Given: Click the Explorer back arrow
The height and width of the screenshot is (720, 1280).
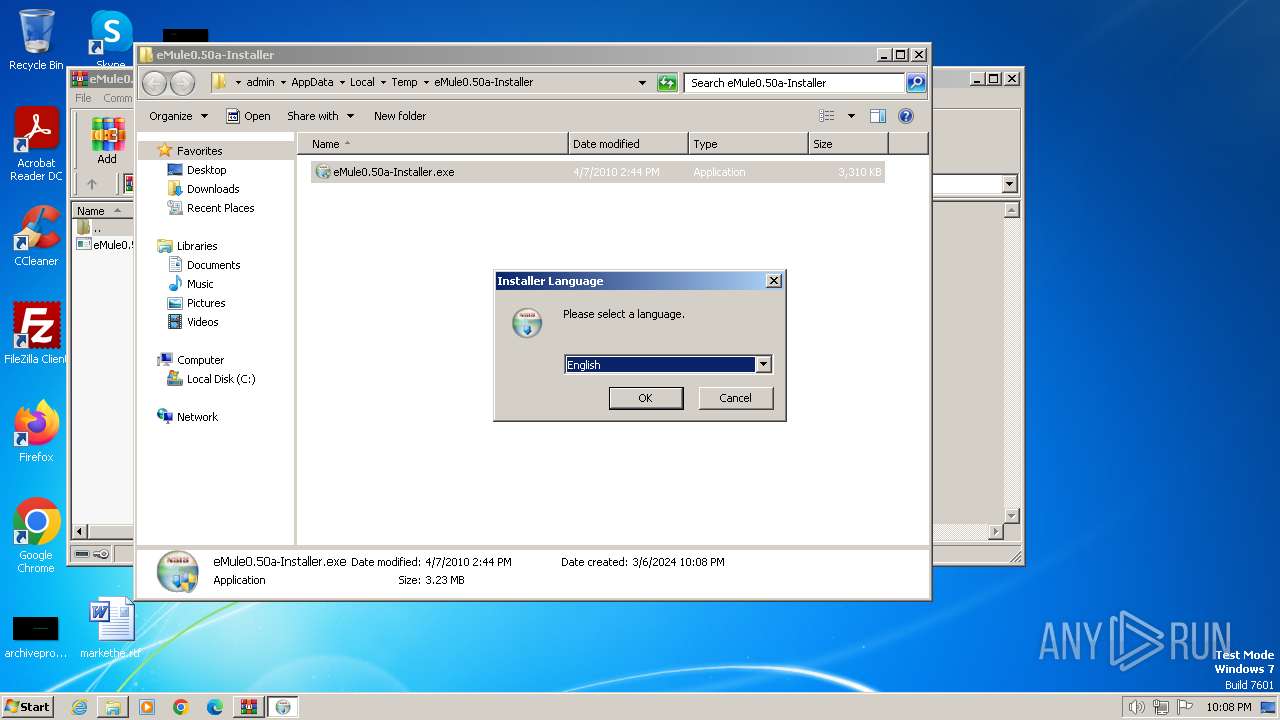Looking at the screenshot, I should click(x=155, y=83).
